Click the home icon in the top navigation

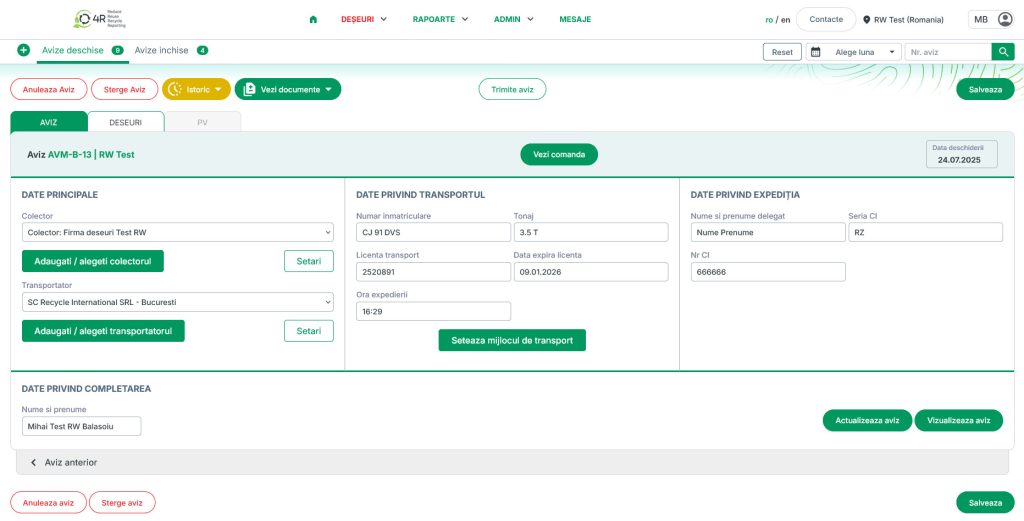(313, 19)
